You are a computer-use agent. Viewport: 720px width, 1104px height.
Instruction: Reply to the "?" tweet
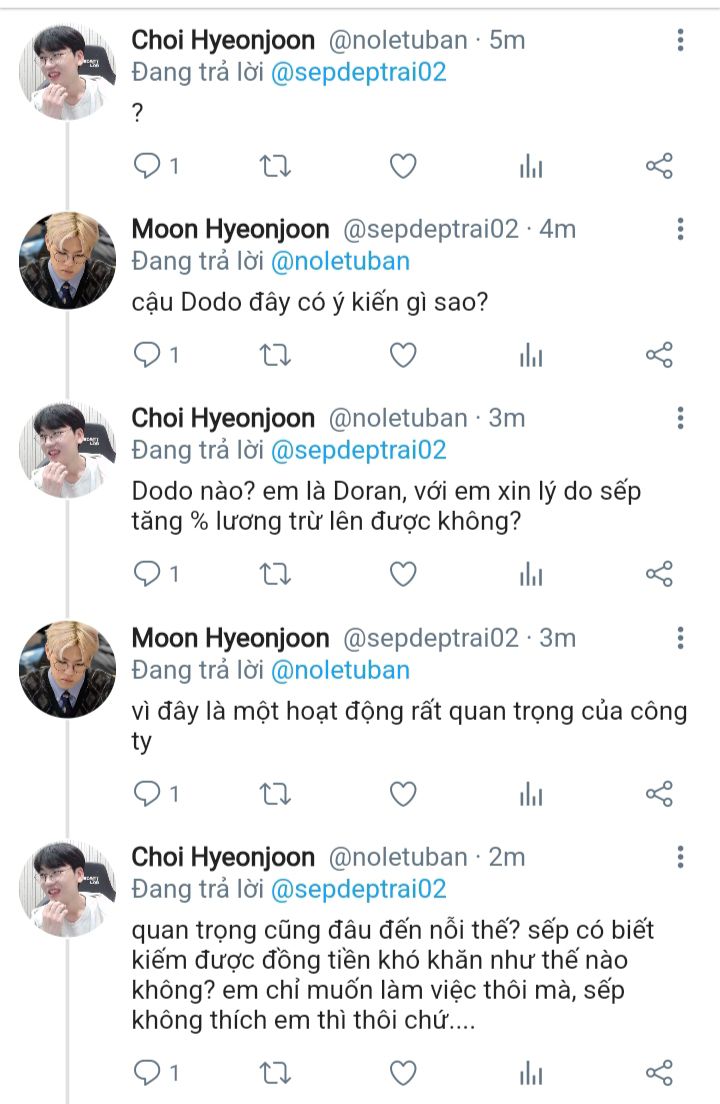pyautogui.click(x=148, y=166)
